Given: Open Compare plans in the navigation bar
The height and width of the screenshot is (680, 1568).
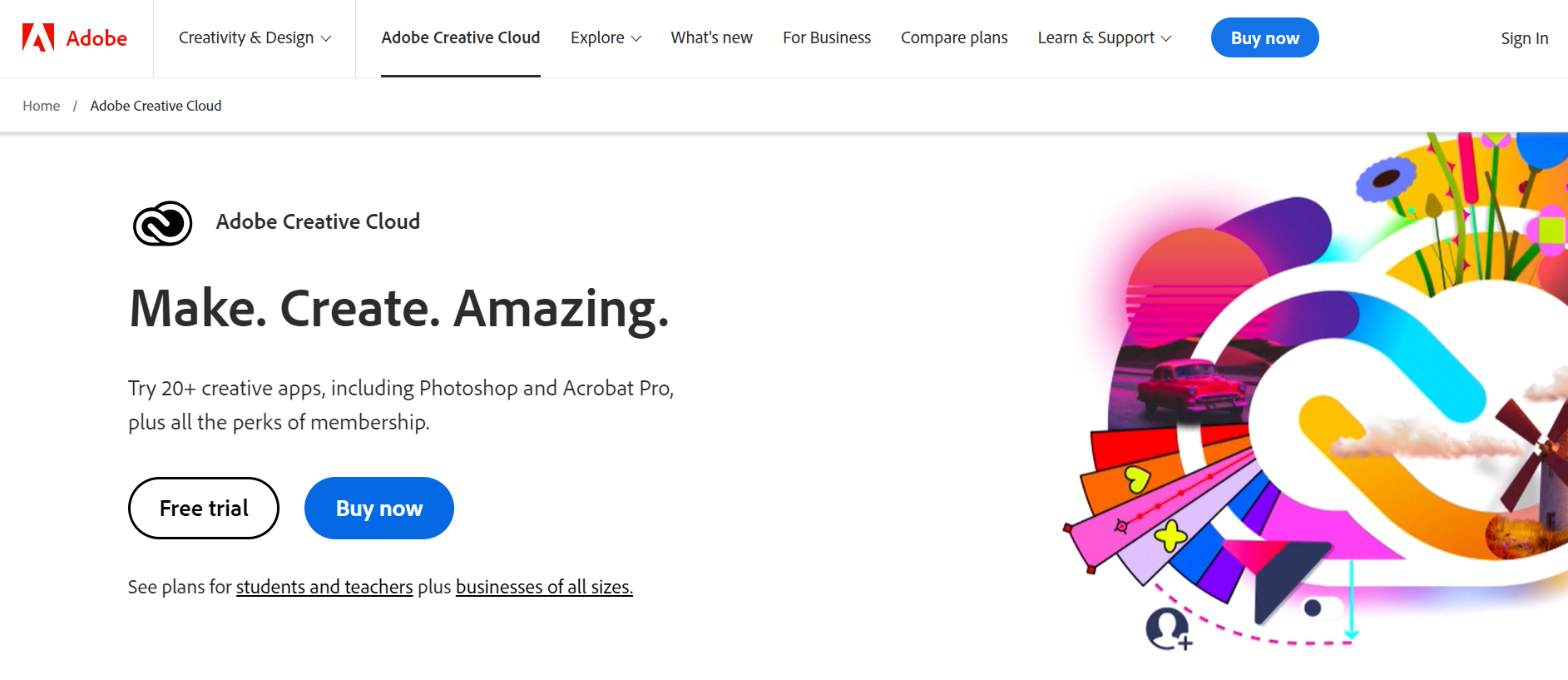Looking at the screenshot, I should [953, 38].
